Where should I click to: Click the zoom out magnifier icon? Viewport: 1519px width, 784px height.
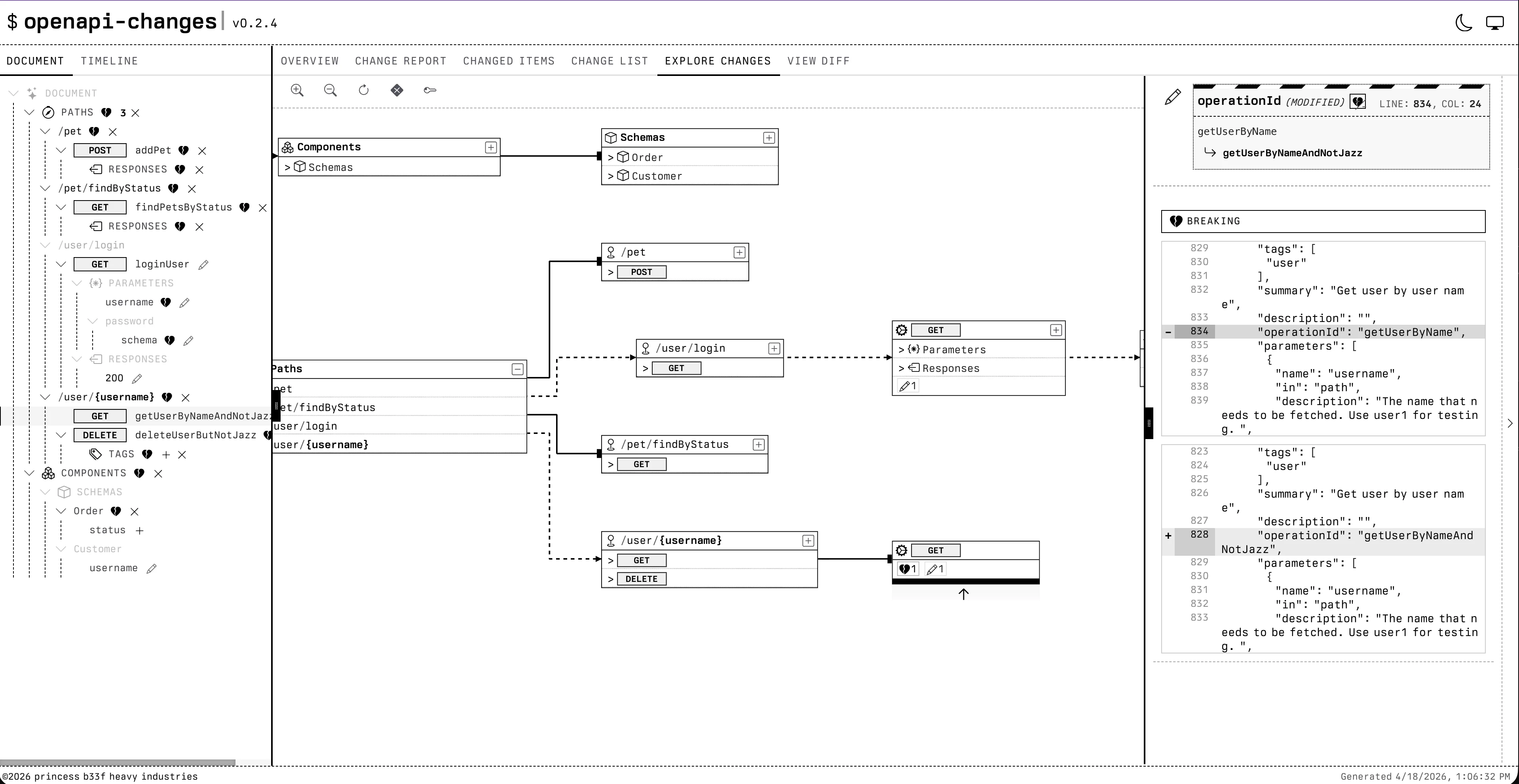pos(330,90)
